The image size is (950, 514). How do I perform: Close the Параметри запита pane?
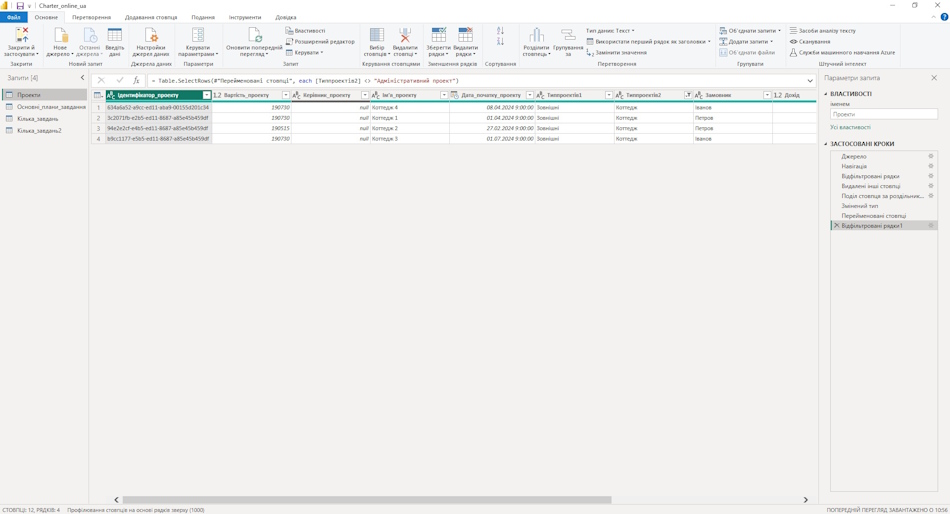(x=934, y=78)
